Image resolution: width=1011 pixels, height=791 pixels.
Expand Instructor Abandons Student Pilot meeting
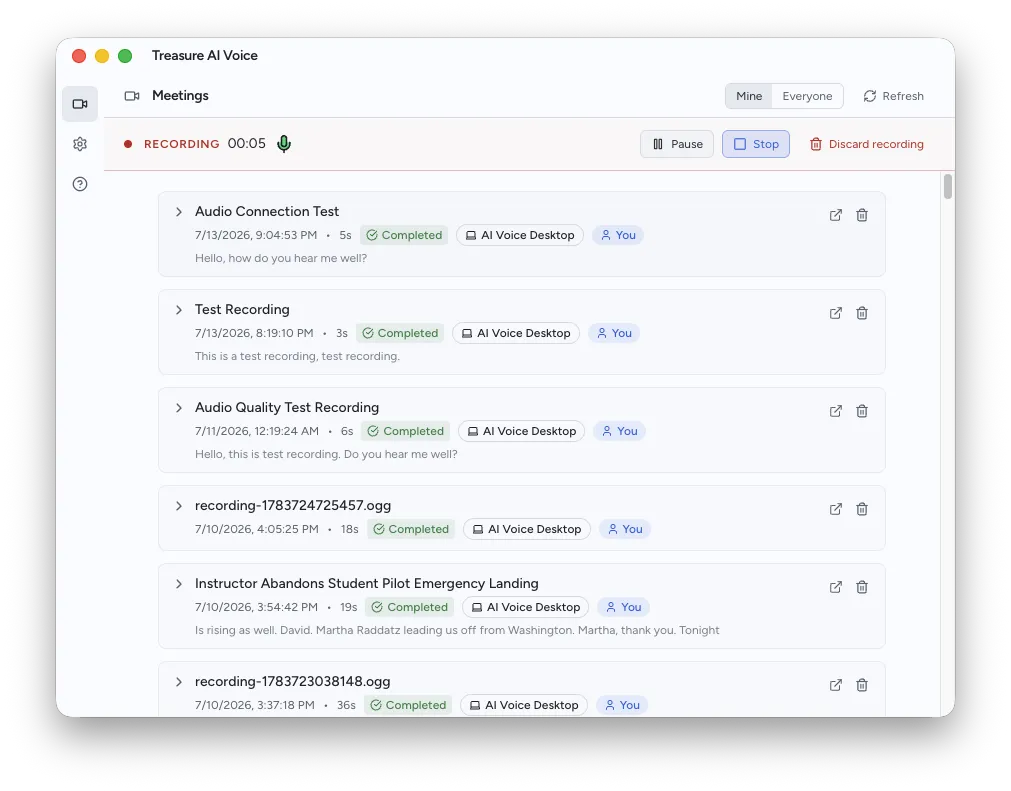click(x=179, y=584)
